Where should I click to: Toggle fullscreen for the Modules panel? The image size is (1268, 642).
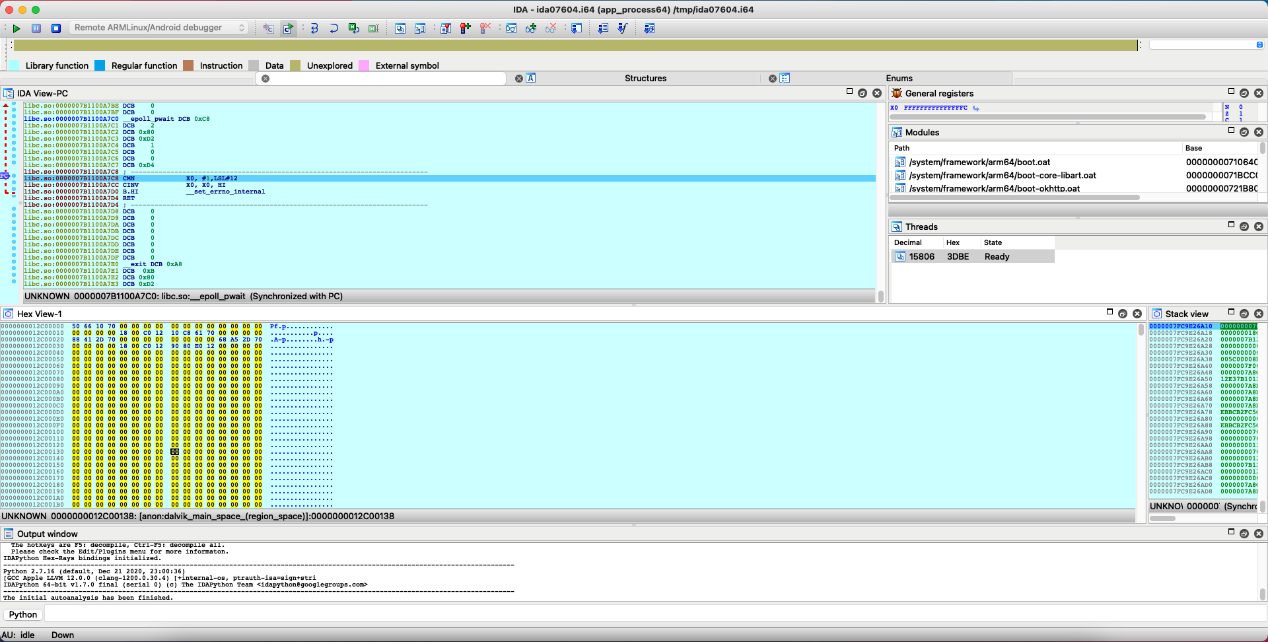pyautogui.click(x=1231, y=132)
